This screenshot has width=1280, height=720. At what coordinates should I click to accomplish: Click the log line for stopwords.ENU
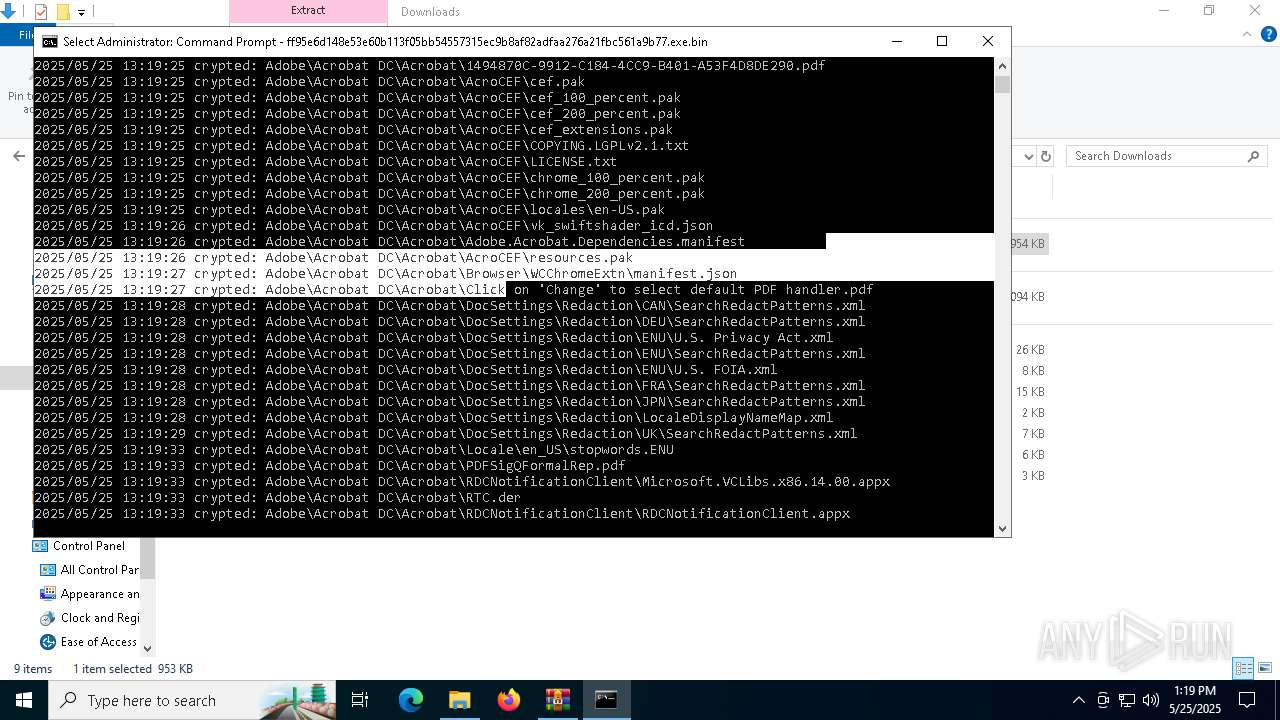354,450
